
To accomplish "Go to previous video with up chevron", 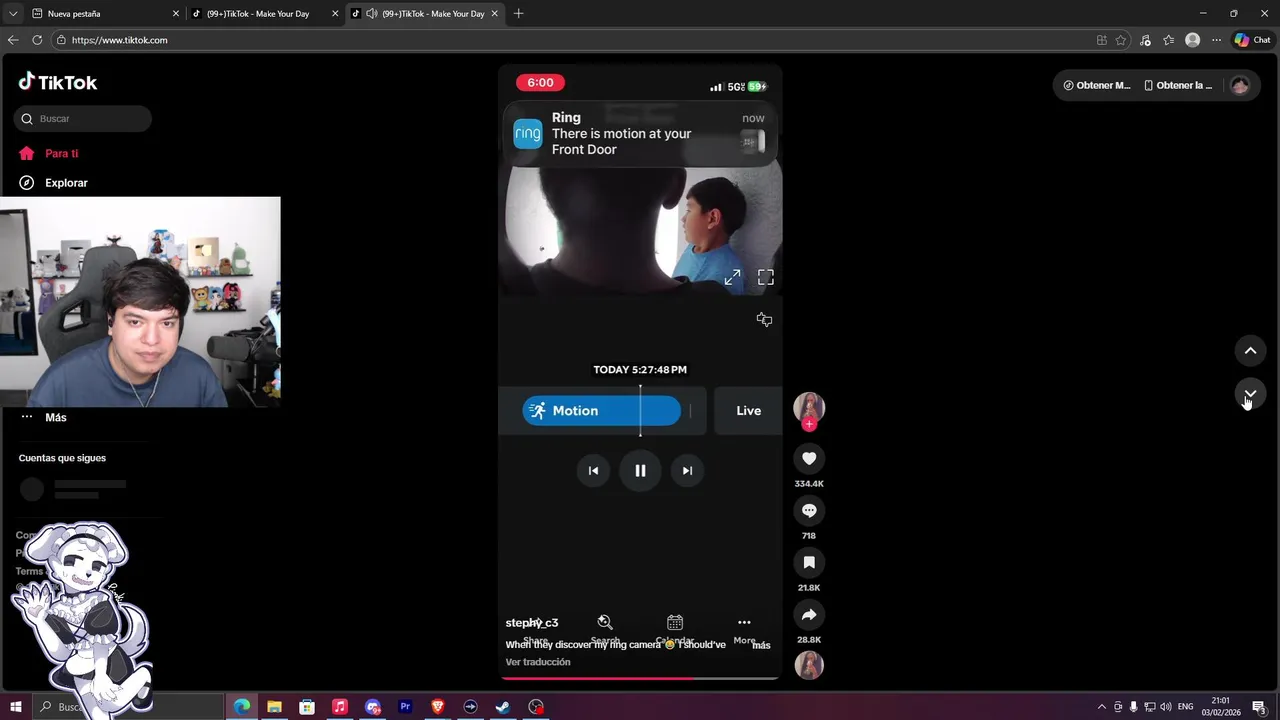I will [x=1250, y=350].
